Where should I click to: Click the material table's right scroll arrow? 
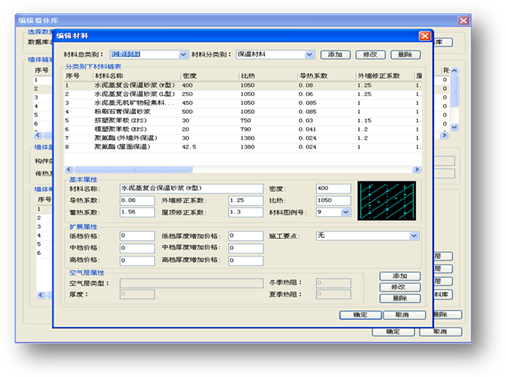[x=417, y=169]
